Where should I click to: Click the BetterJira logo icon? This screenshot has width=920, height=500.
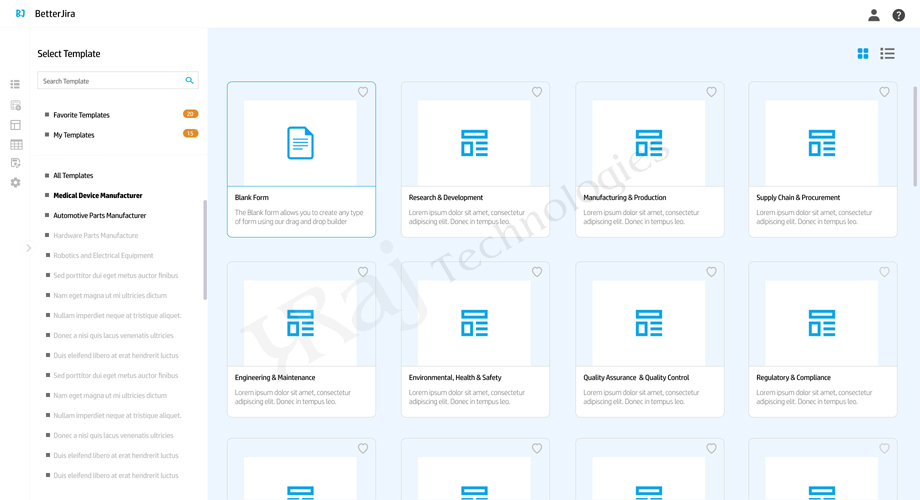21,13
